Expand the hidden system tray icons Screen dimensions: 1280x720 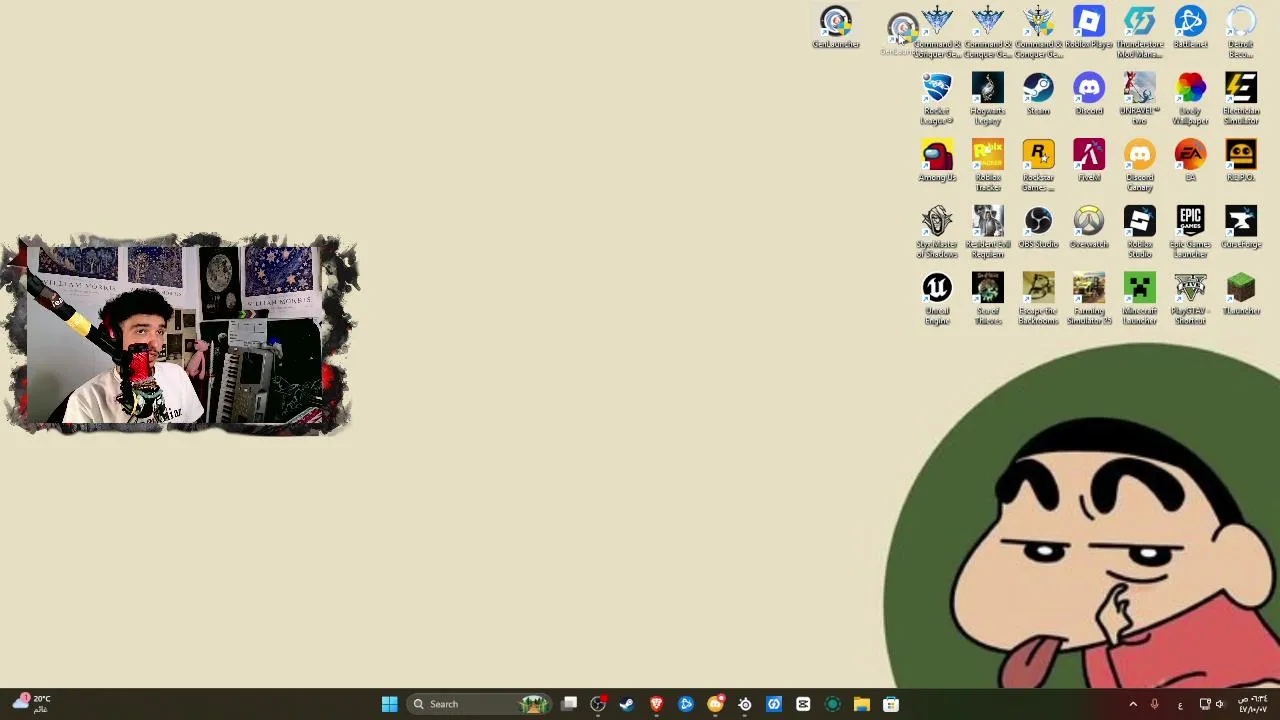[1132, 704]
